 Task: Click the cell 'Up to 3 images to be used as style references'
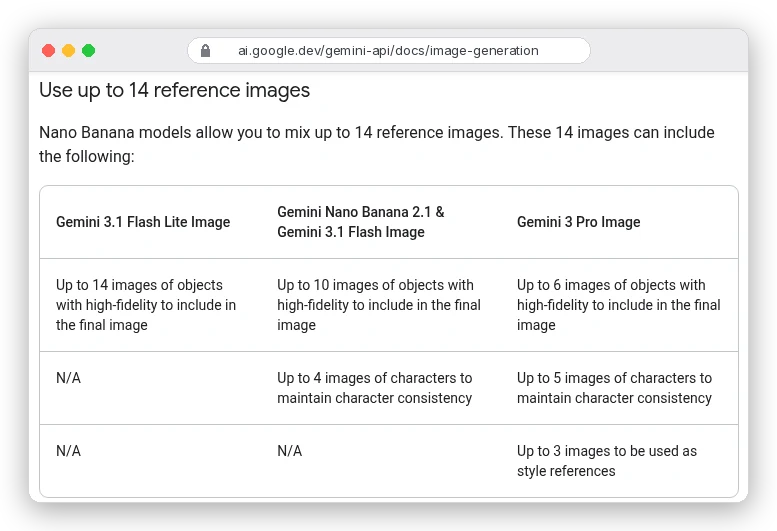[607, 461]
